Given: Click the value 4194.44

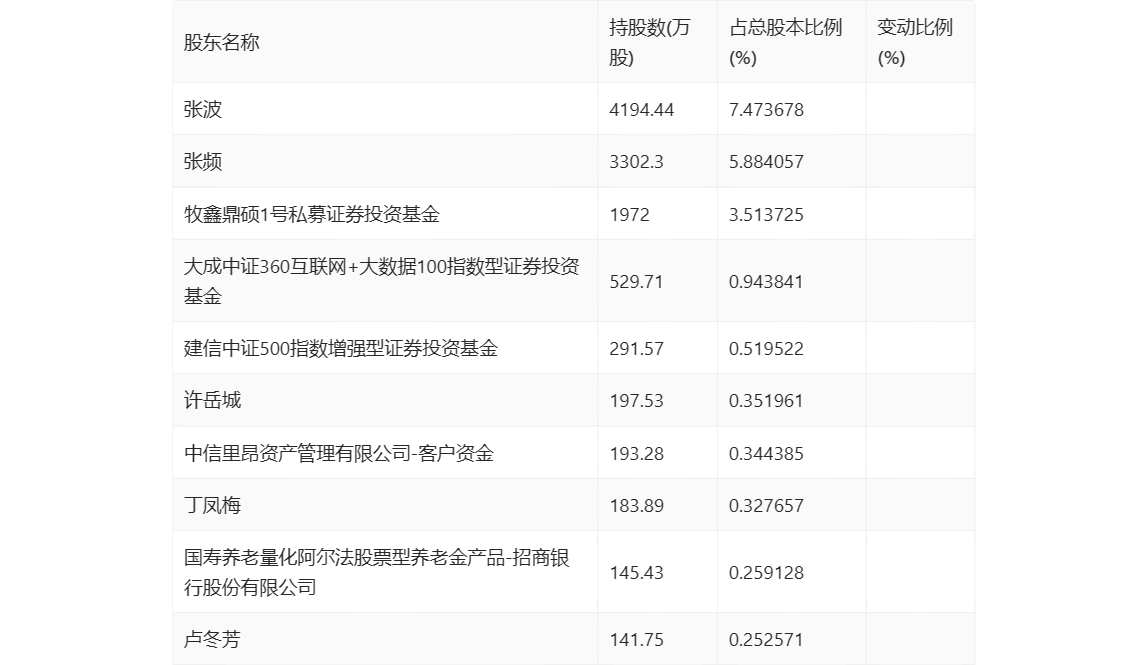Looking at the screenshot, I should [x=641, y=110].
